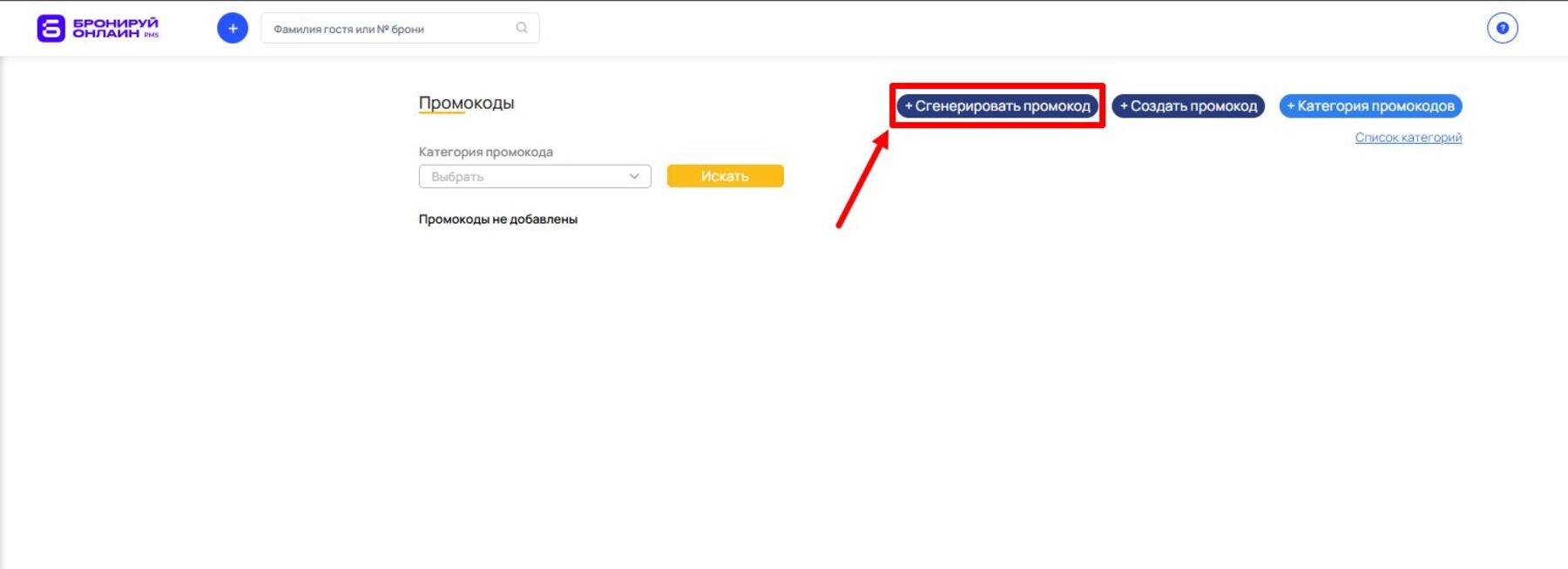Click plus sign on Категория промокодов button
Image resolution: width=1568 pixels, height=569 pixels.
click(1291, 106)
